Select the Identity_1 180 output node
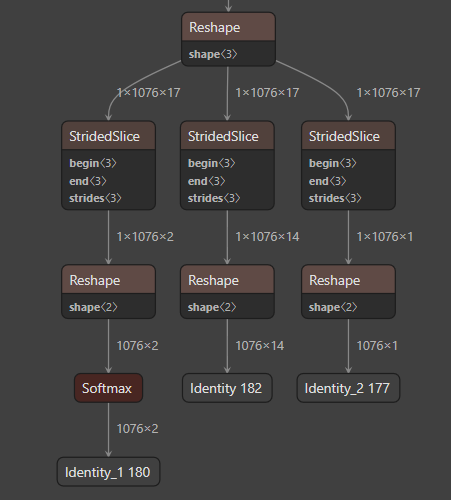This screenshot has height=500, width=451. pyautogui.click(x=108, y=472)
